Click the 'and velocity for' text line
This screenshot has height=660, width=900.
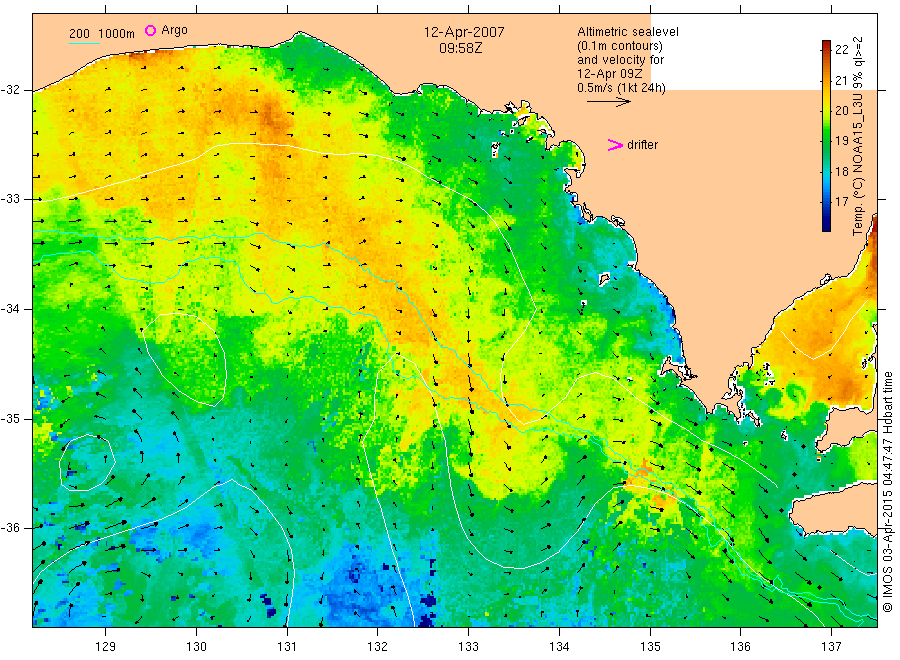tap(620, 60)
